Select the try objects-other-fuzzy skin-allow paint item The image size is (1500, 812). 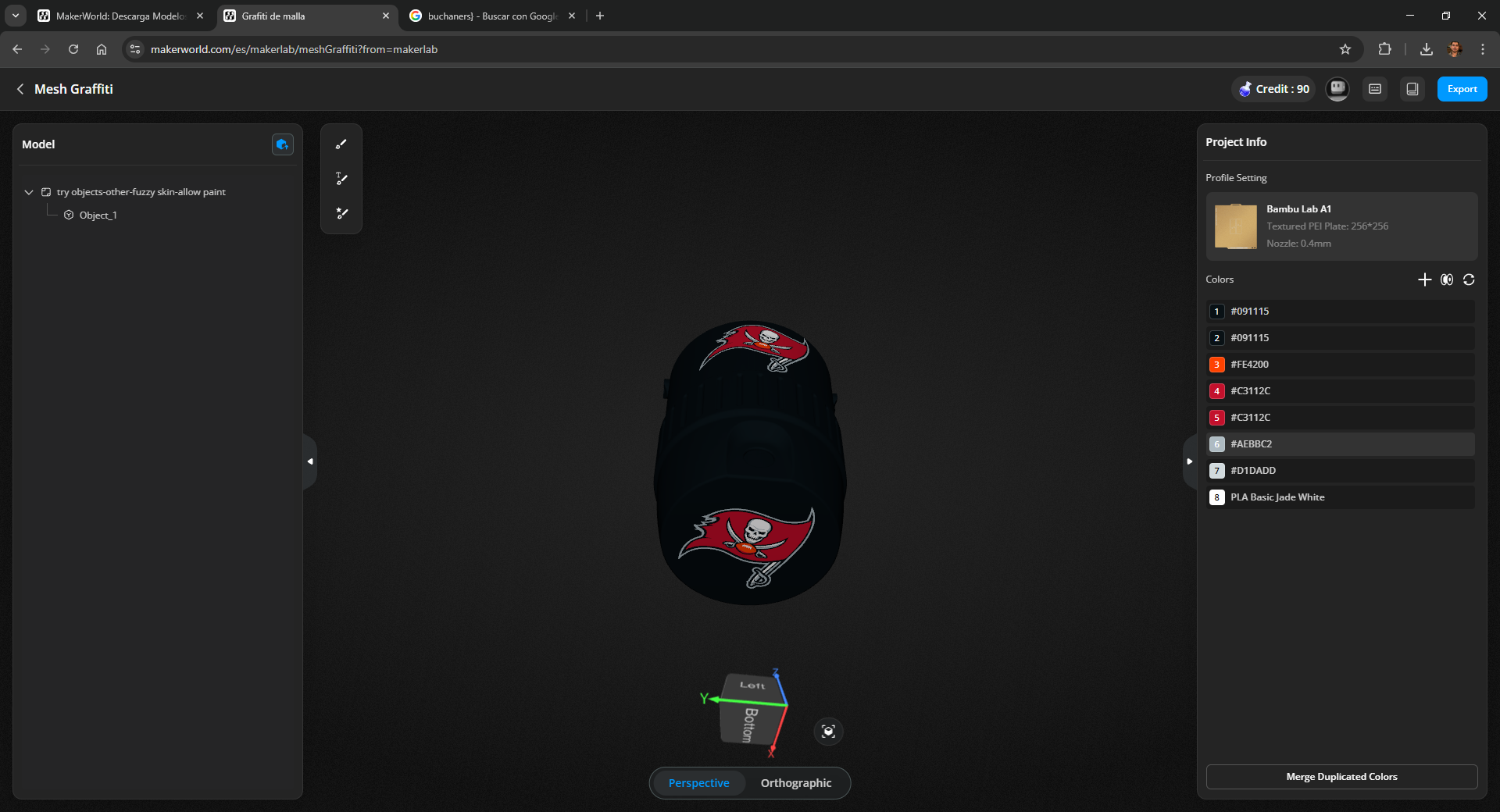click(141, 192)
